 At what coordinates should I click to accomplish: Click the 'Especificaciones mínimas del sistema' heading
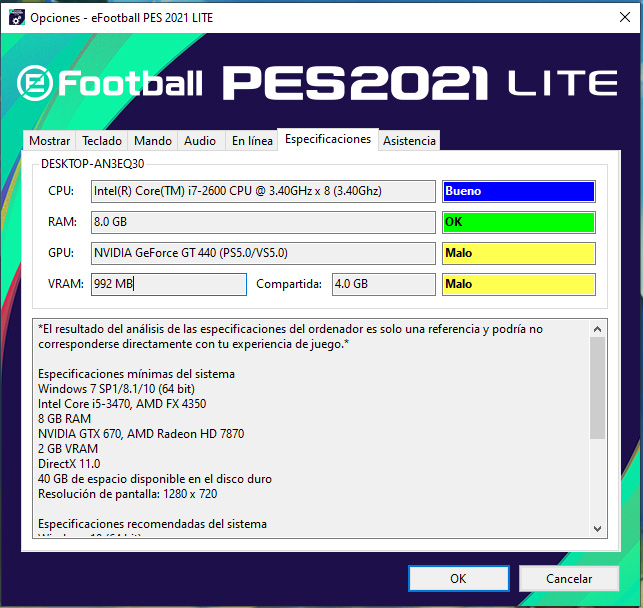point(137,374)
